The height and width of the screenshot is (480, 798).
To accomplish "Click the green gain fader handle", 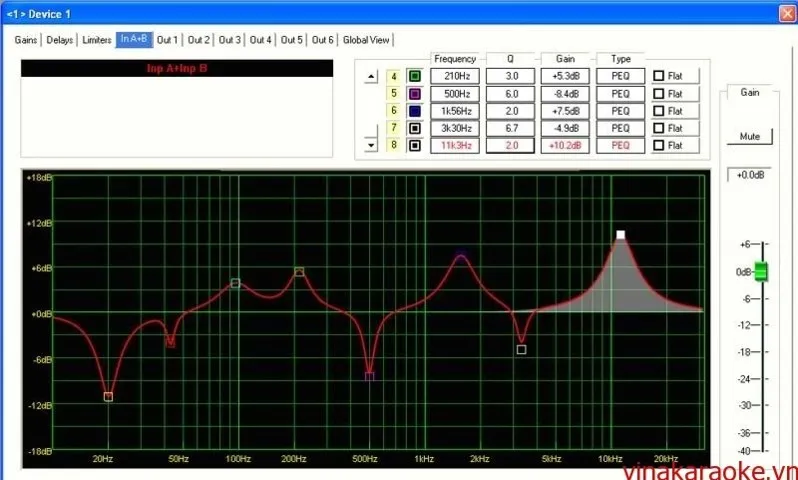I will (761, 271).
